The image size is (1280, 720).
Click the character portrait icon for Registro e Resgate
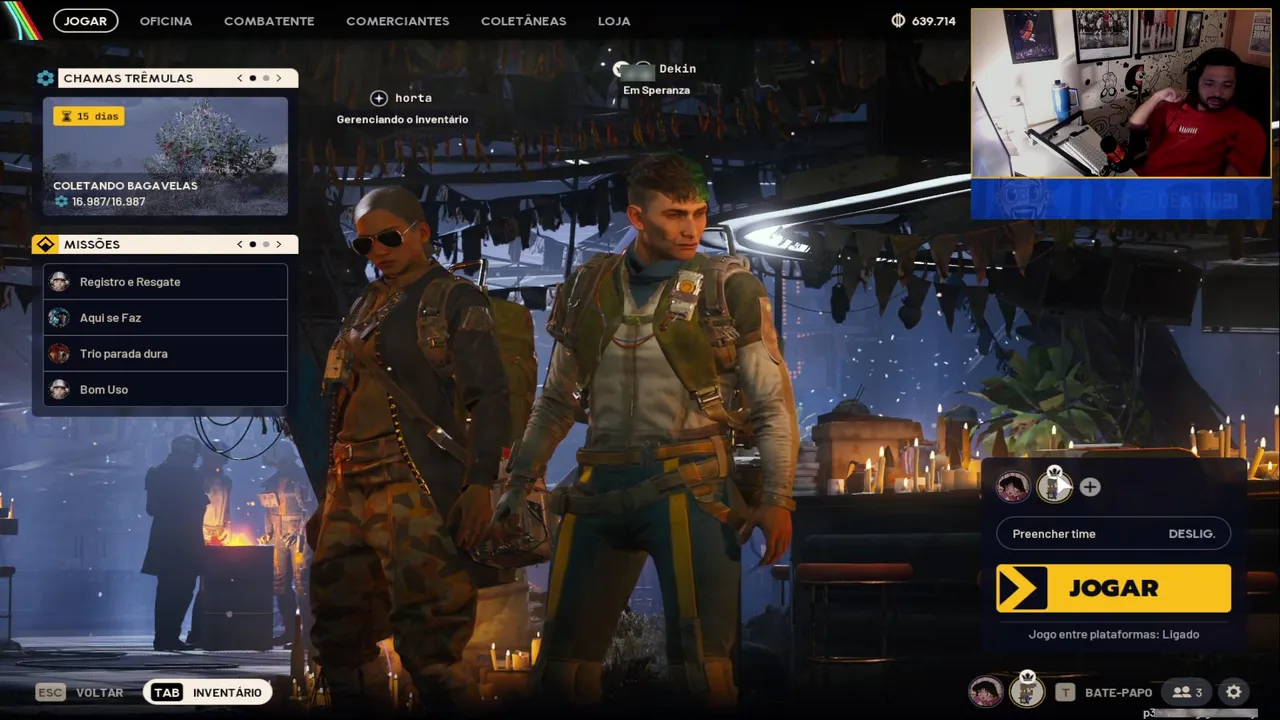click(60, 282)
